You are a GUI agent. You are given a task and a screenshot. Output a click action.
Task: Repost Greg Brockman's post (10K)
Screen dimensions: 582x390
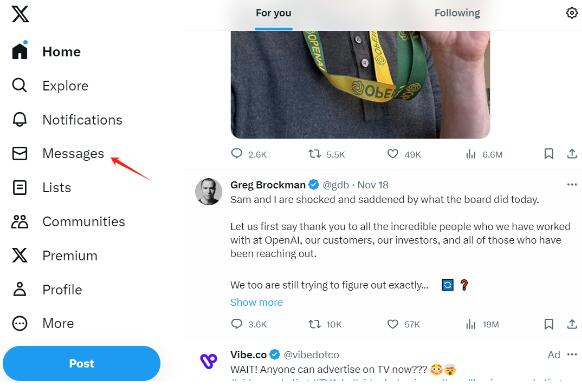tap(315, 324)
